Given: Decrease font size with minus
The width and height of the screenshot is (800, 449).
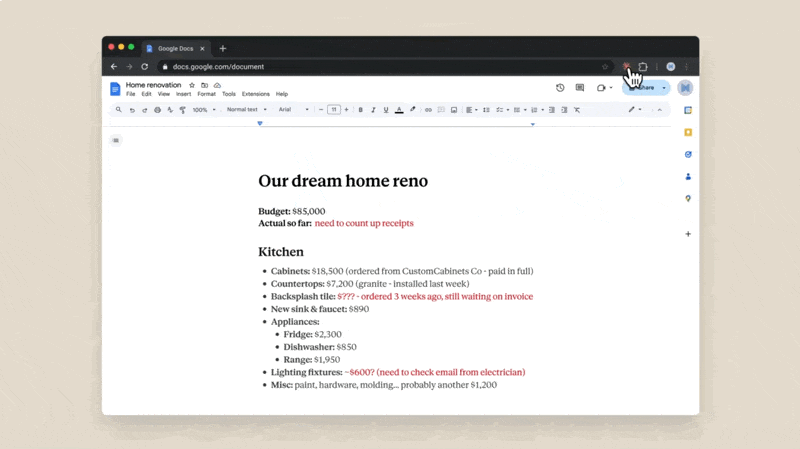Looking at the screenshot, I should tap(321, 110).
